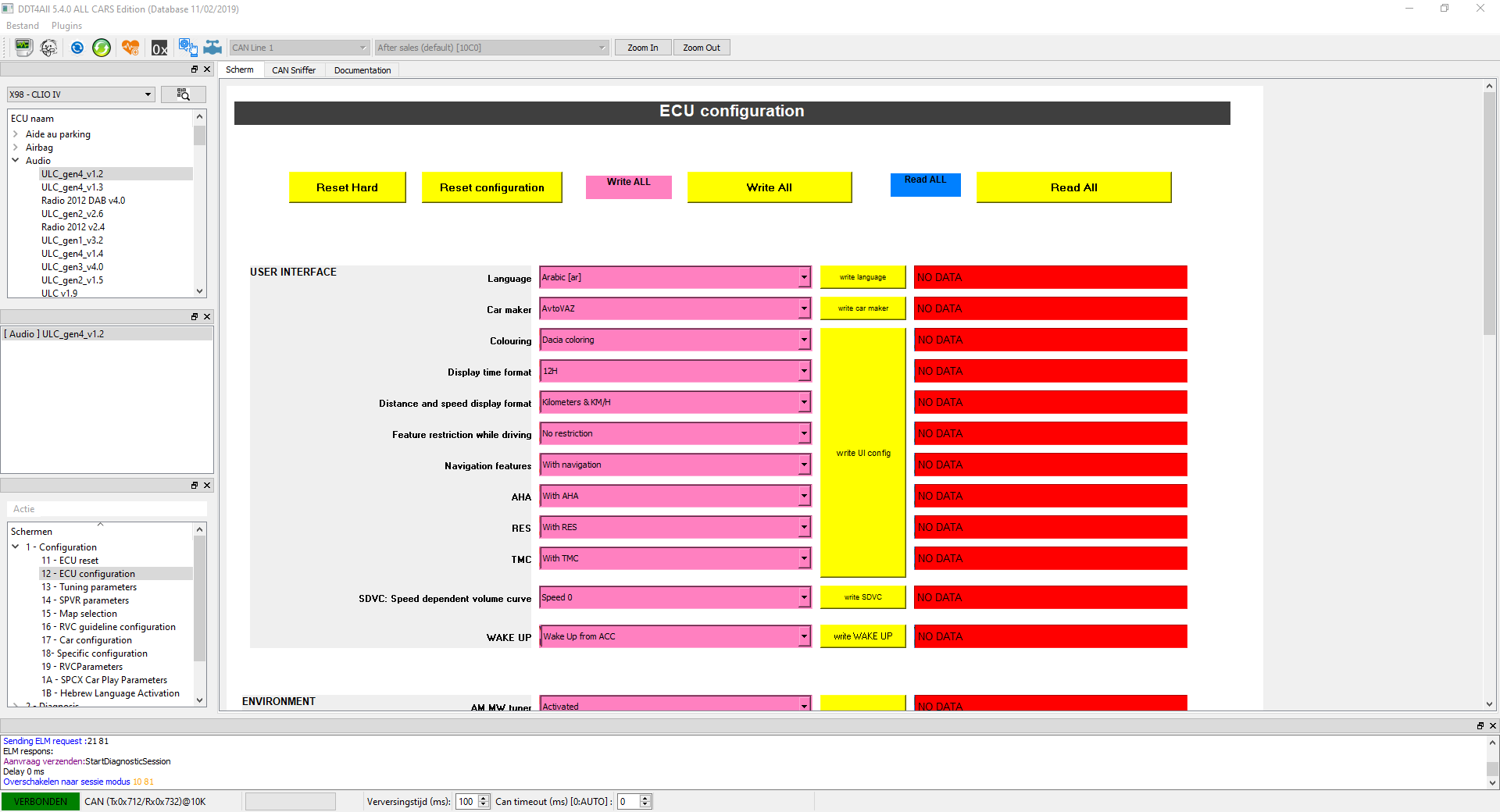
Task: Click the scan ECU magnifier button
Action: coord(184,94)
